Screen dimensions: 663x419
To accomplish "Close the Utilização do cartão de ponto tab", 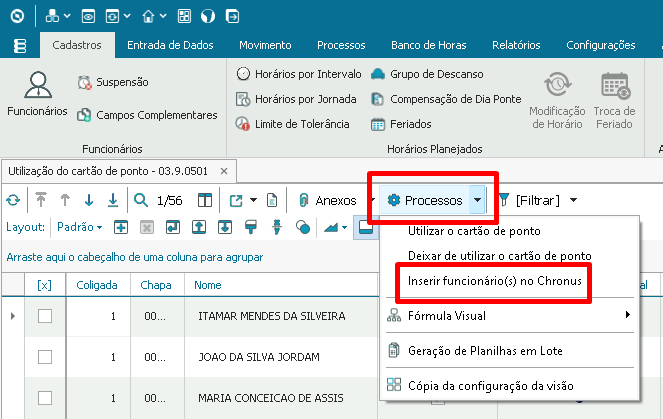I will coord(224,171).
